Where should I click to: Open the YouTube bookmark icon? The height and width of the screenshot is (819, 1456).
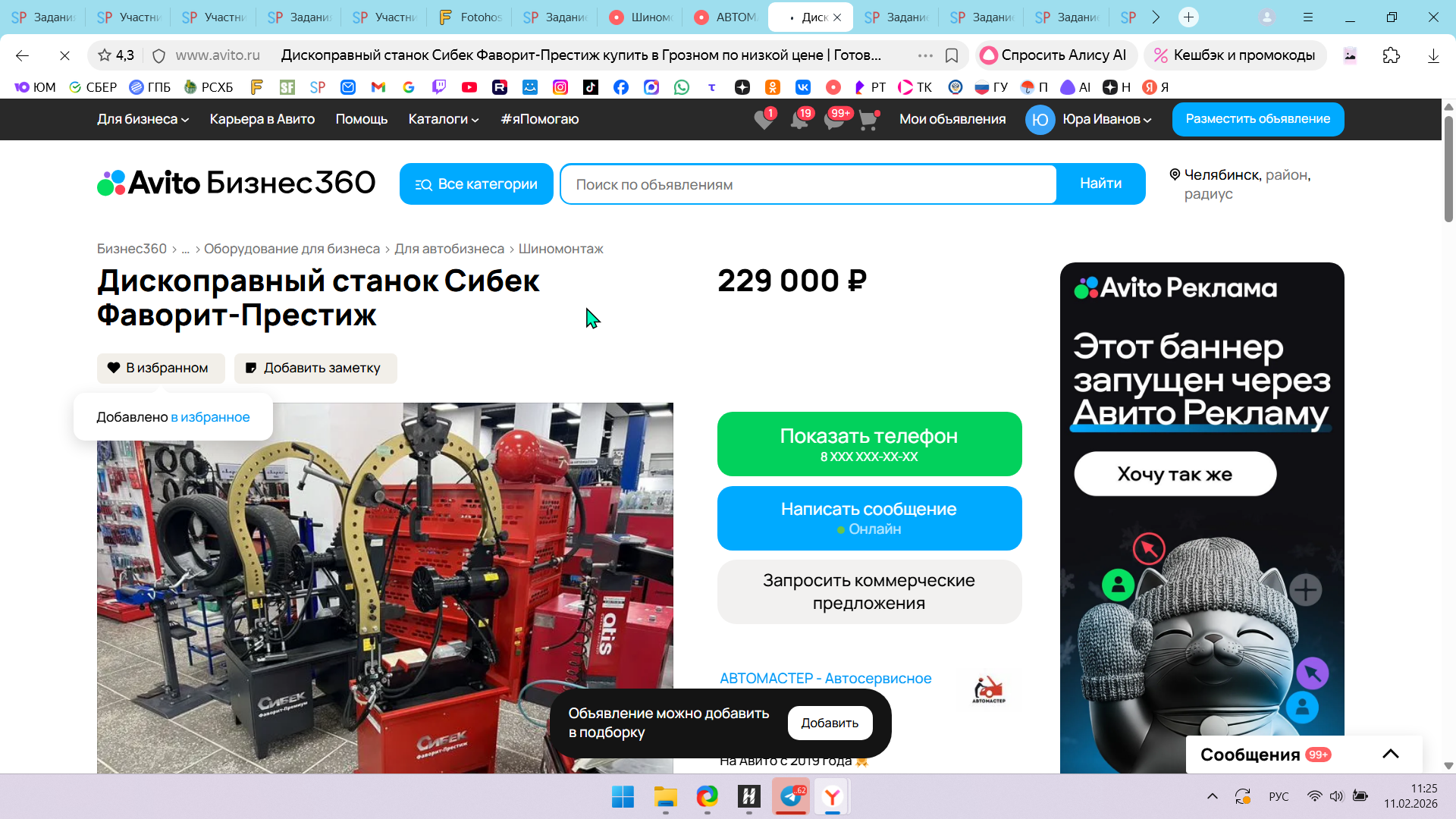469,87
